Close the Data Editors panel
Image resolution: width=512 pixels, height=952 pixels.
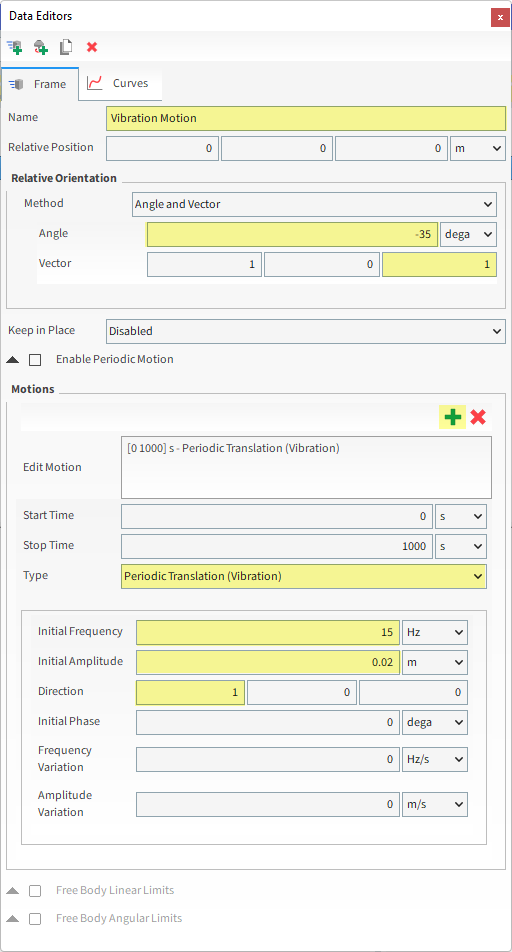coord(500,17)
